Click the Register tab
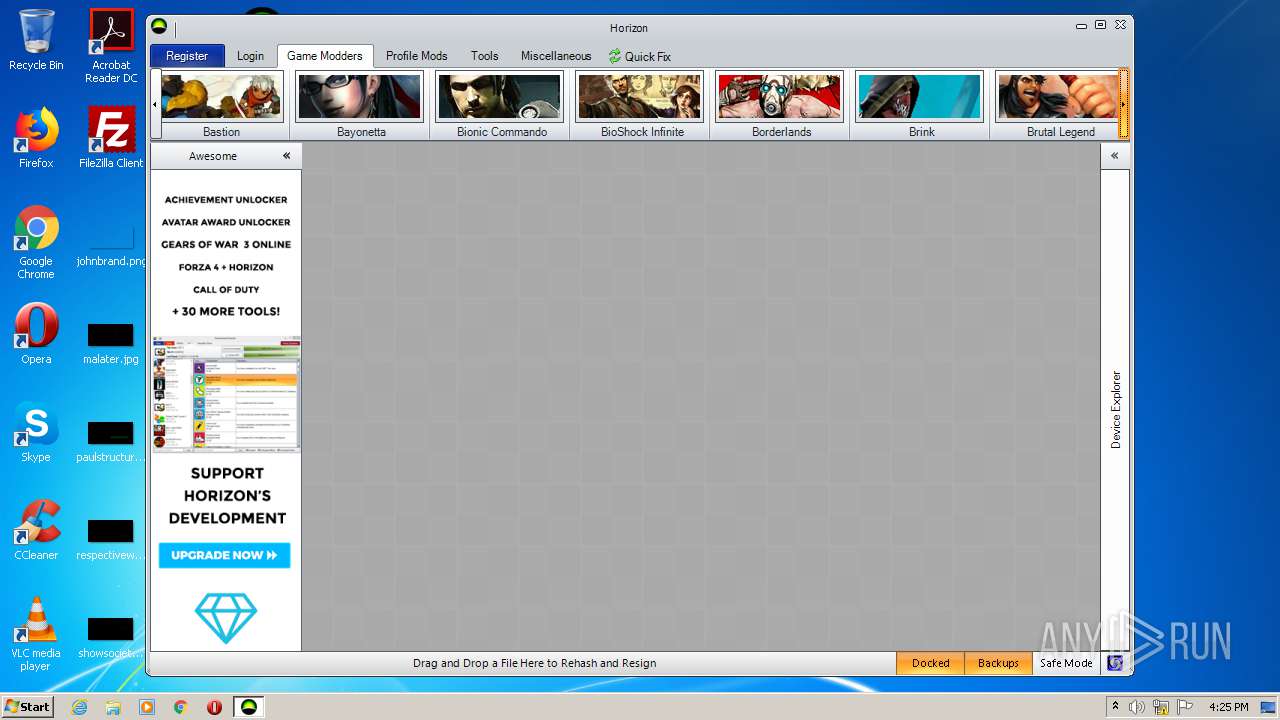1280x720 pixels. point(187,56)
